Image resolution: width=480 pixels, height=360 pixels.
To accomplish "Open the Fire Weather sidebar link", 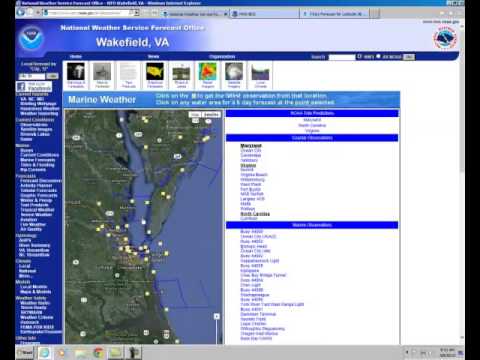I will [33, 224].
